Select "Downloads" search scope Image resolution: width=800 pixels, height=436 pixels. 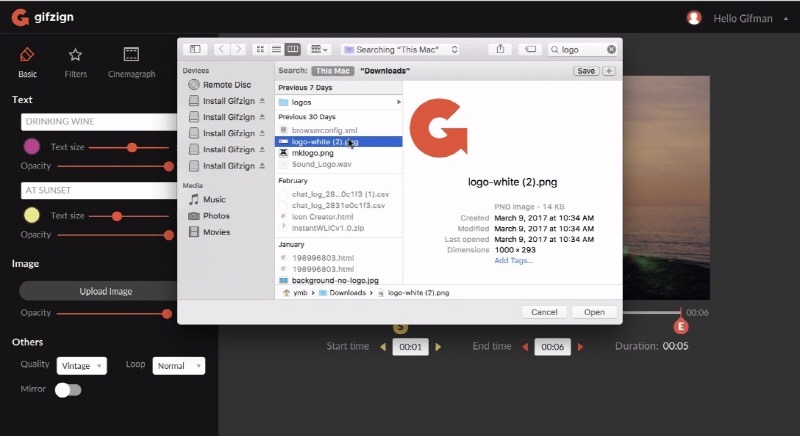(x=385, y=71)
